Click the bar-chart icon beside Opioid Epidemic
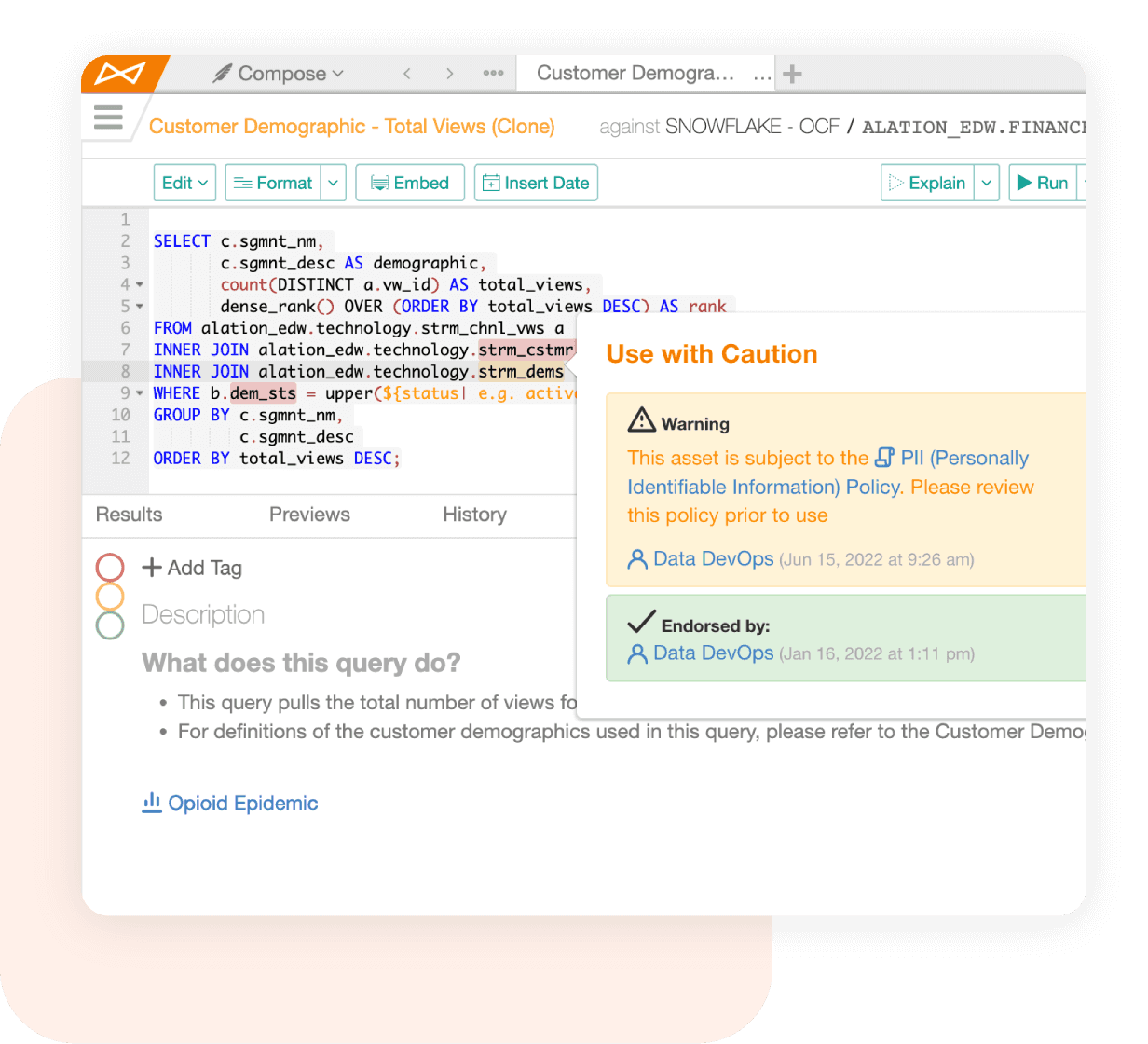The image size is (1148, 1044). [x=152, y=802]
